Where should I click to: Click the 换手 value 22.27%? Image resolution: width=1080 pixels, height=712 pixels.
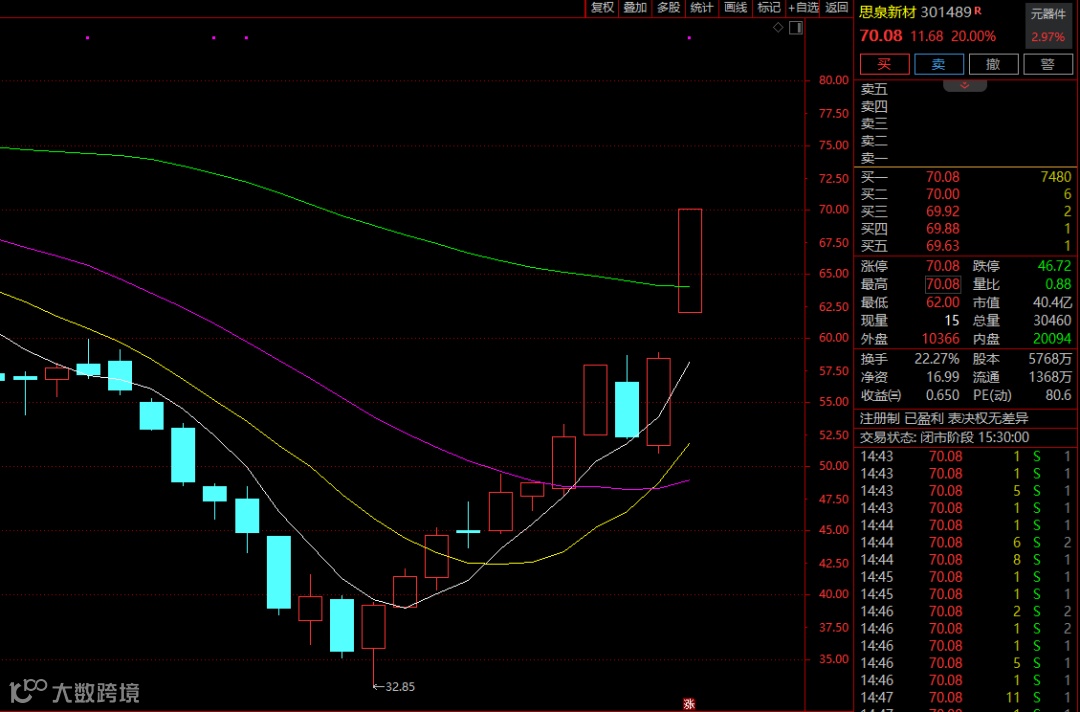point(937,359)
